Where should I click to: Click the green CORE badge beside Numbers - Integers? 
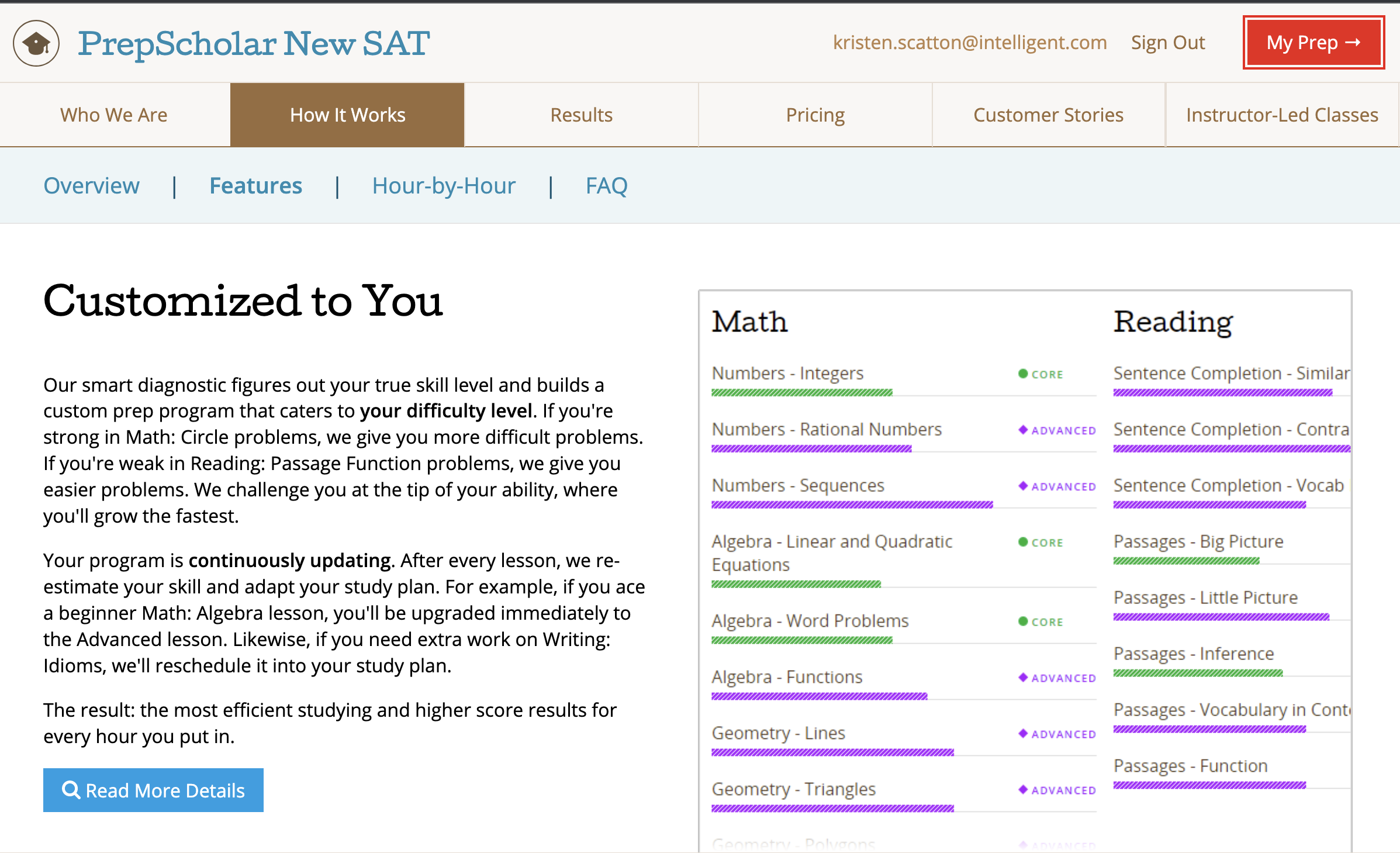(1041, 374)
